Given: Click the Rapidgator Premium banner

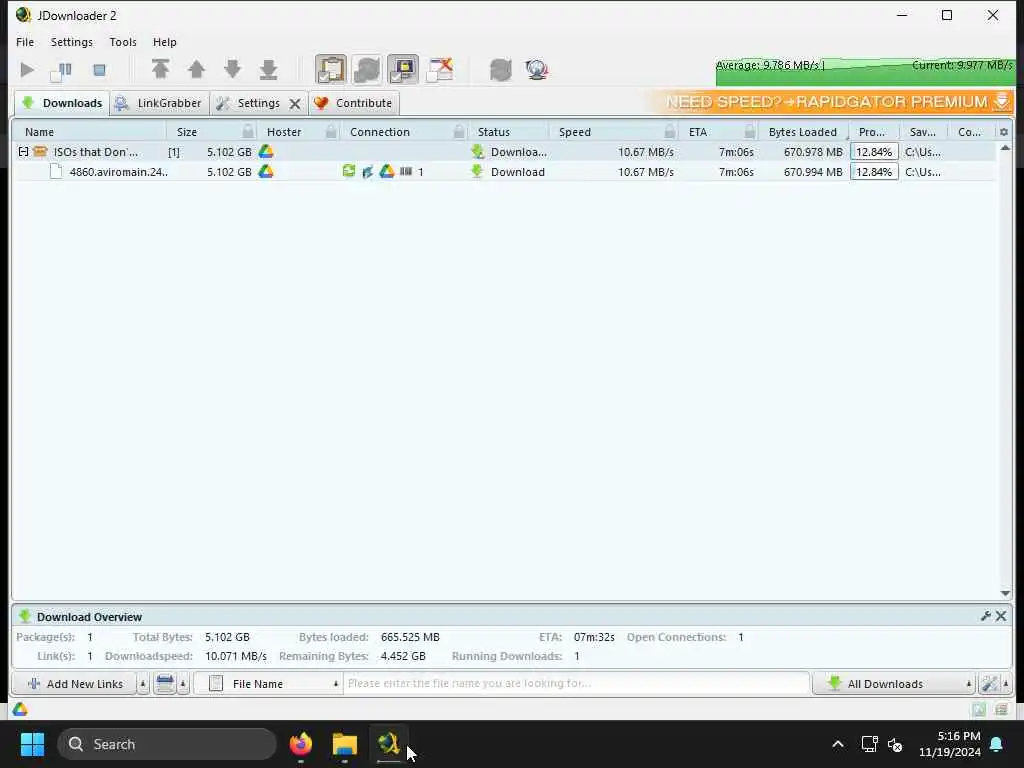Looking at the screenshot, I should click(x=831, y=102).
